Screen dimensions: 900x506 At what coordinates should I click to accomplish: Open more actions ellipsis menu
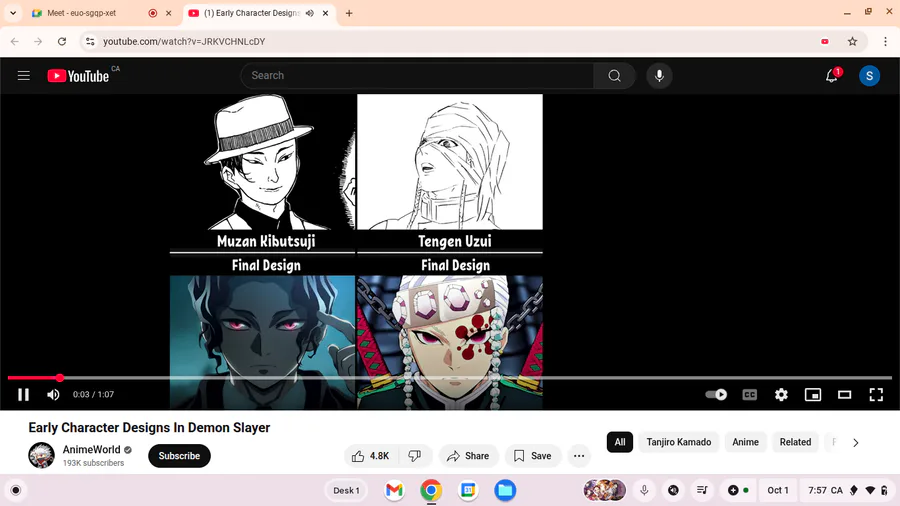click(579, 456)
